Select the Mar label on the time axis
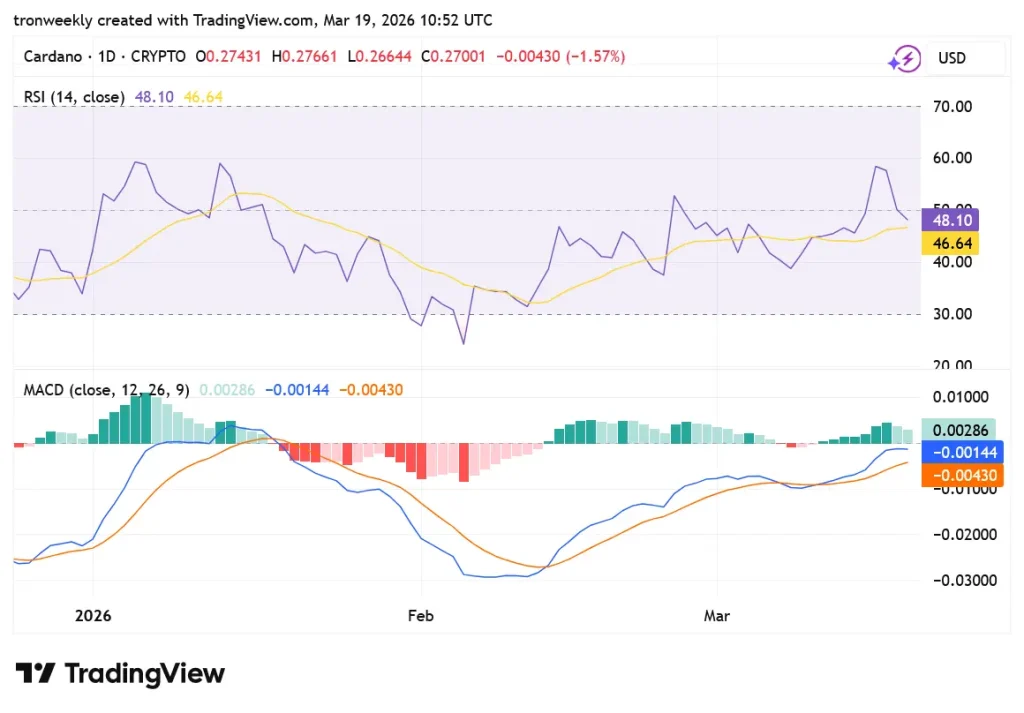This screenshot has width=1024, height=713. [x=716, y=616]
